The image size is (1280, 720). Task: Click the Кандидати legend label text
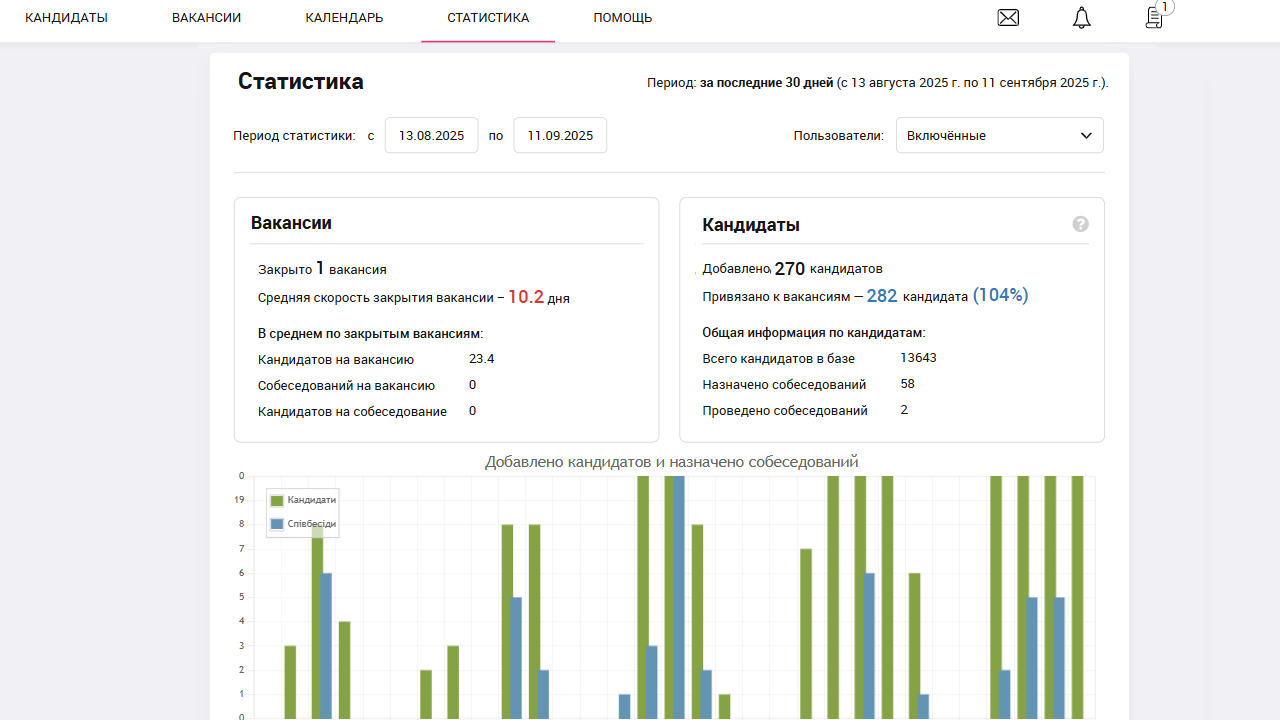tap(311, 500)
